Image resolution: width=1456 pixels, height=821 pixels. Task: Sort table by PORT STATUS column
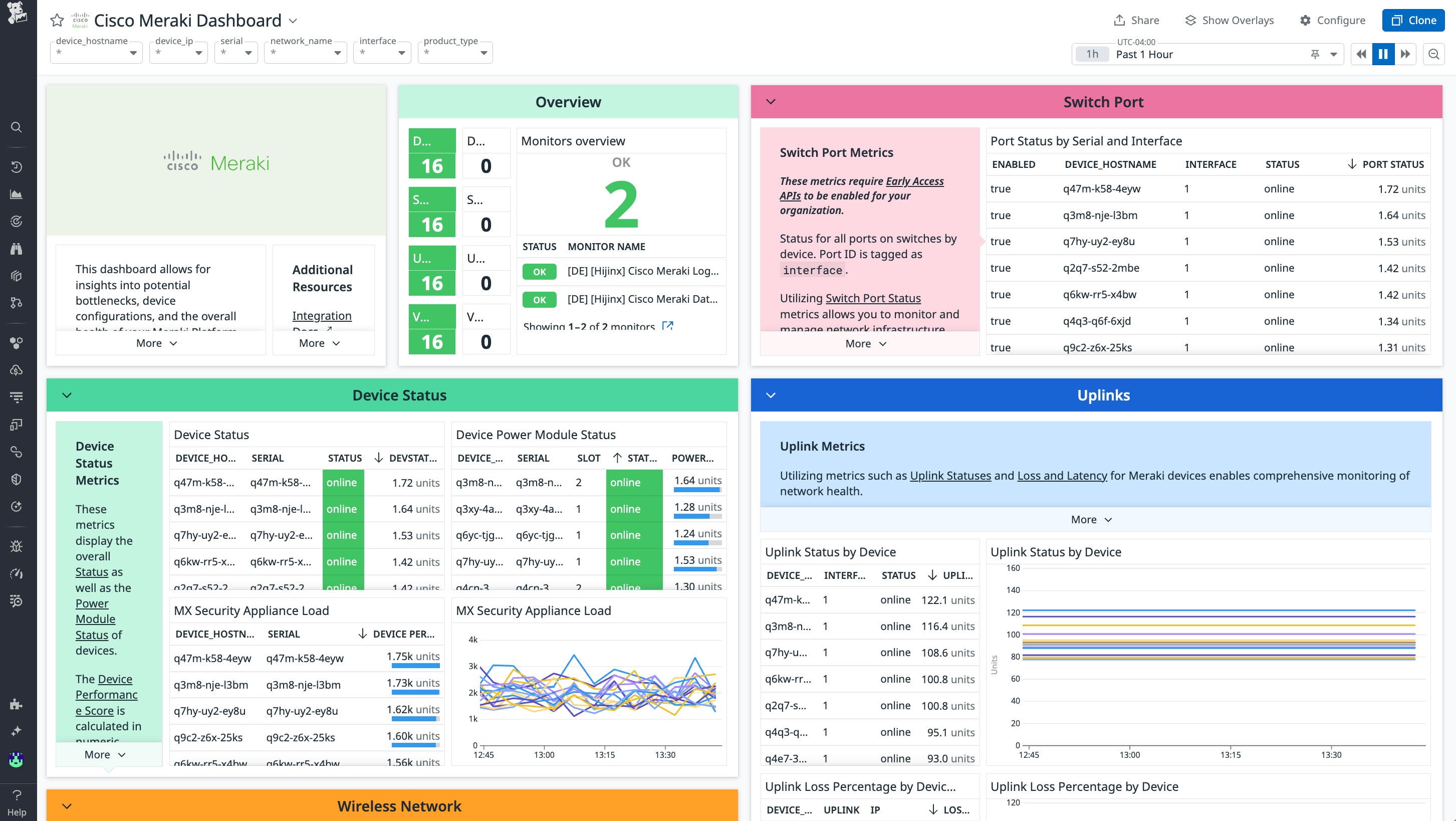[x=1392, y=164]
